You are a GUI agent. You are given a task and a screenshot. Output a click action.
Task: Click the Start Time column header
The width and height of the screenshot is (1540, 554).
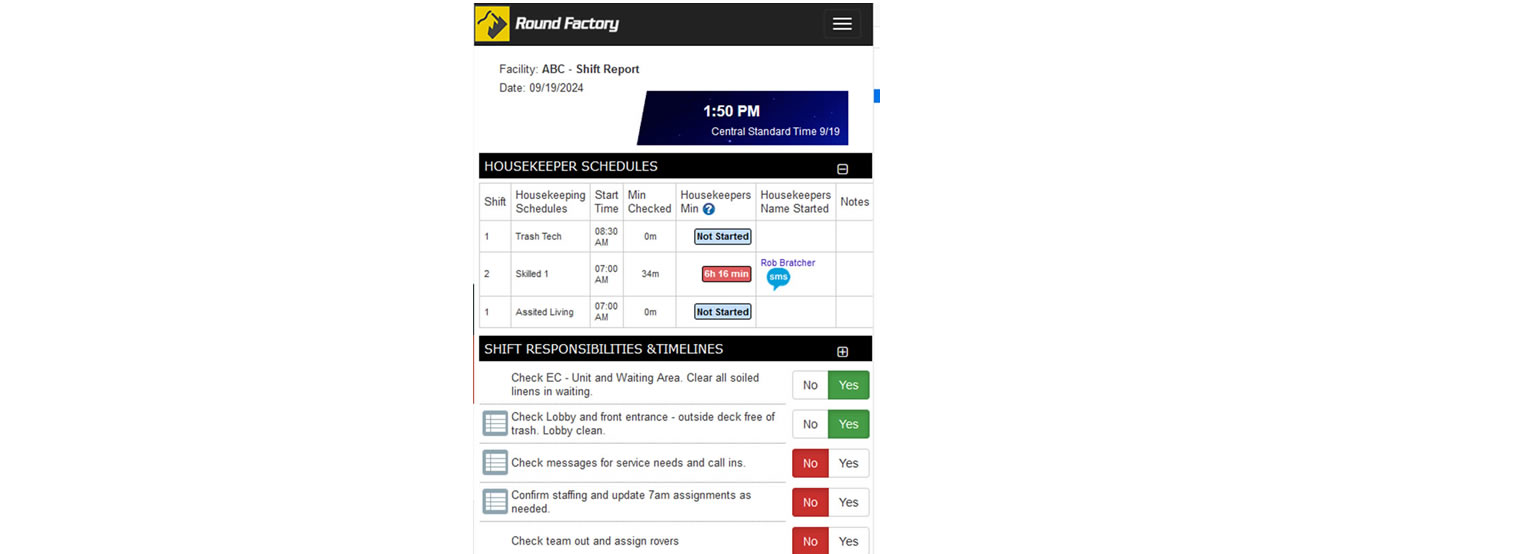(x=606, y=202)
